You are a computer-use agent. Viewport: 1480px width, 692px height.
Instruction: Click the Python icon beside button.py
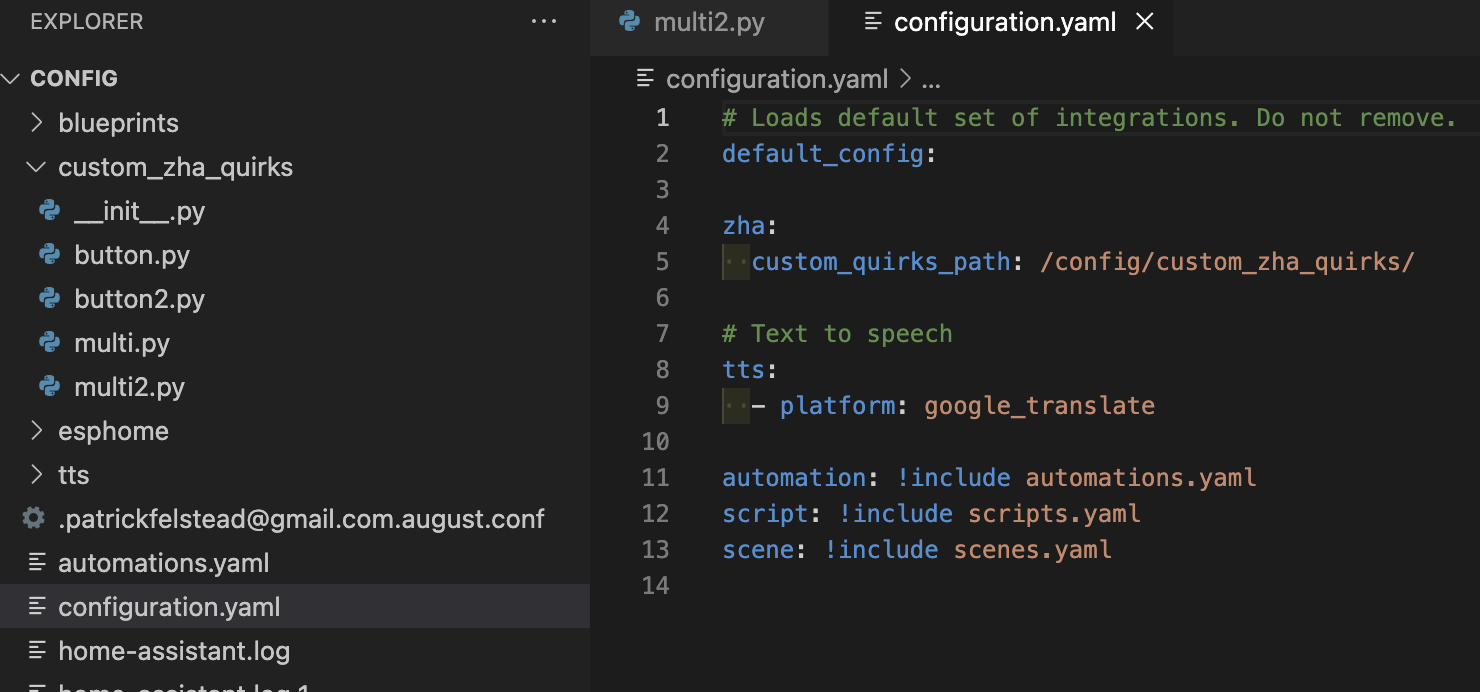coord(50,255)
